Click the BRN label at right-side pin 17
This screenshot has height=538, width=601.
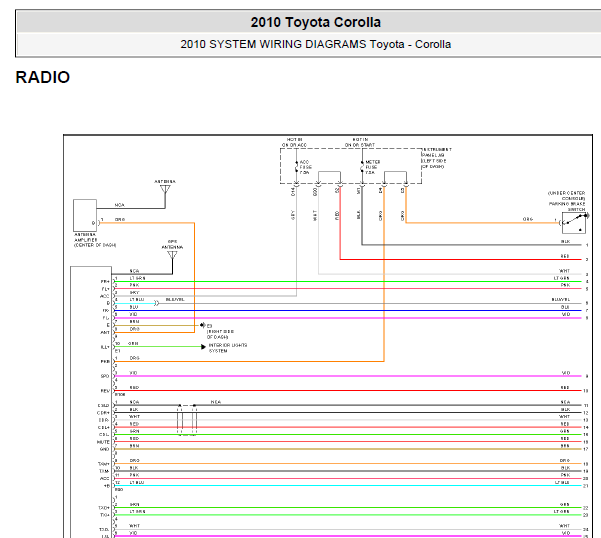pos(565,446)
